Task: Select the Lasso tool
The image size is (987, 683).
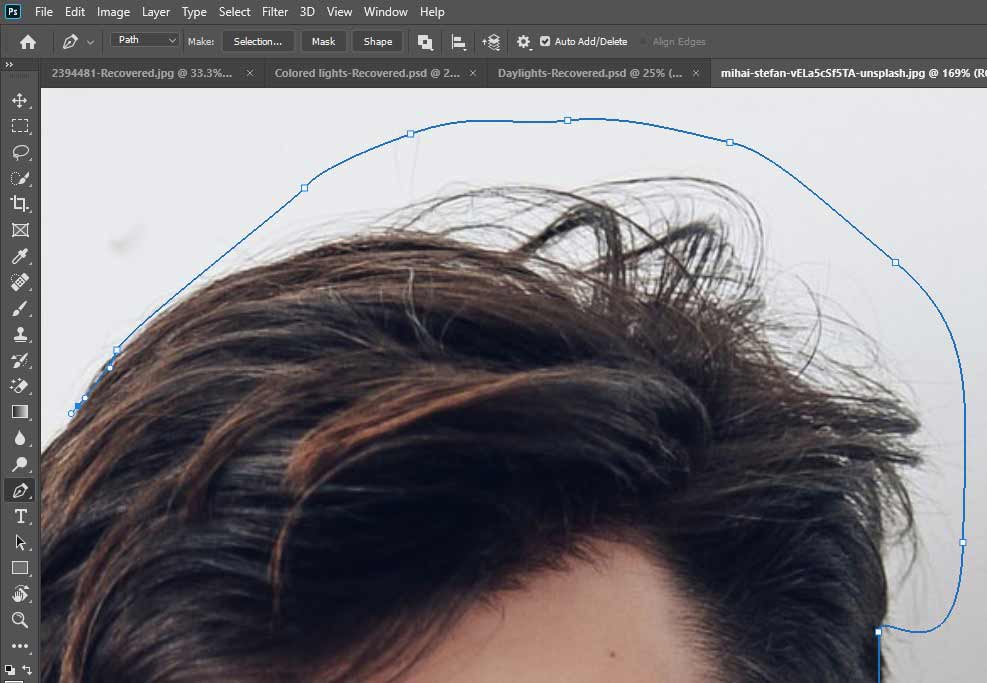Action: [x=20, y=152]
